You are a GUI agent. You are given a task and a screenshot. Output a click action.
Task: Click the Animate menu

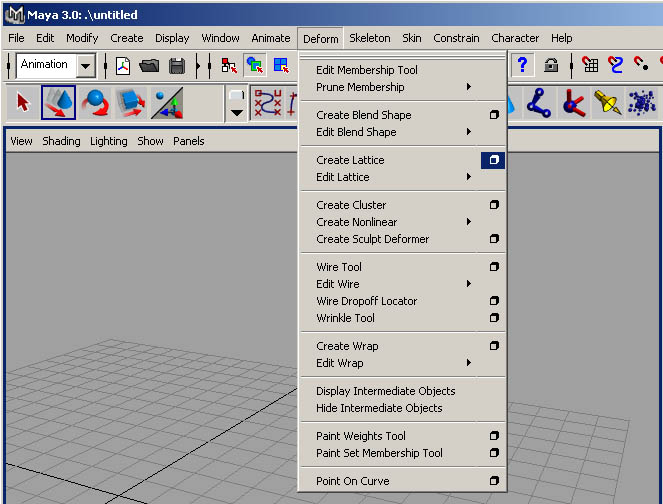click(x=271, y=38)
